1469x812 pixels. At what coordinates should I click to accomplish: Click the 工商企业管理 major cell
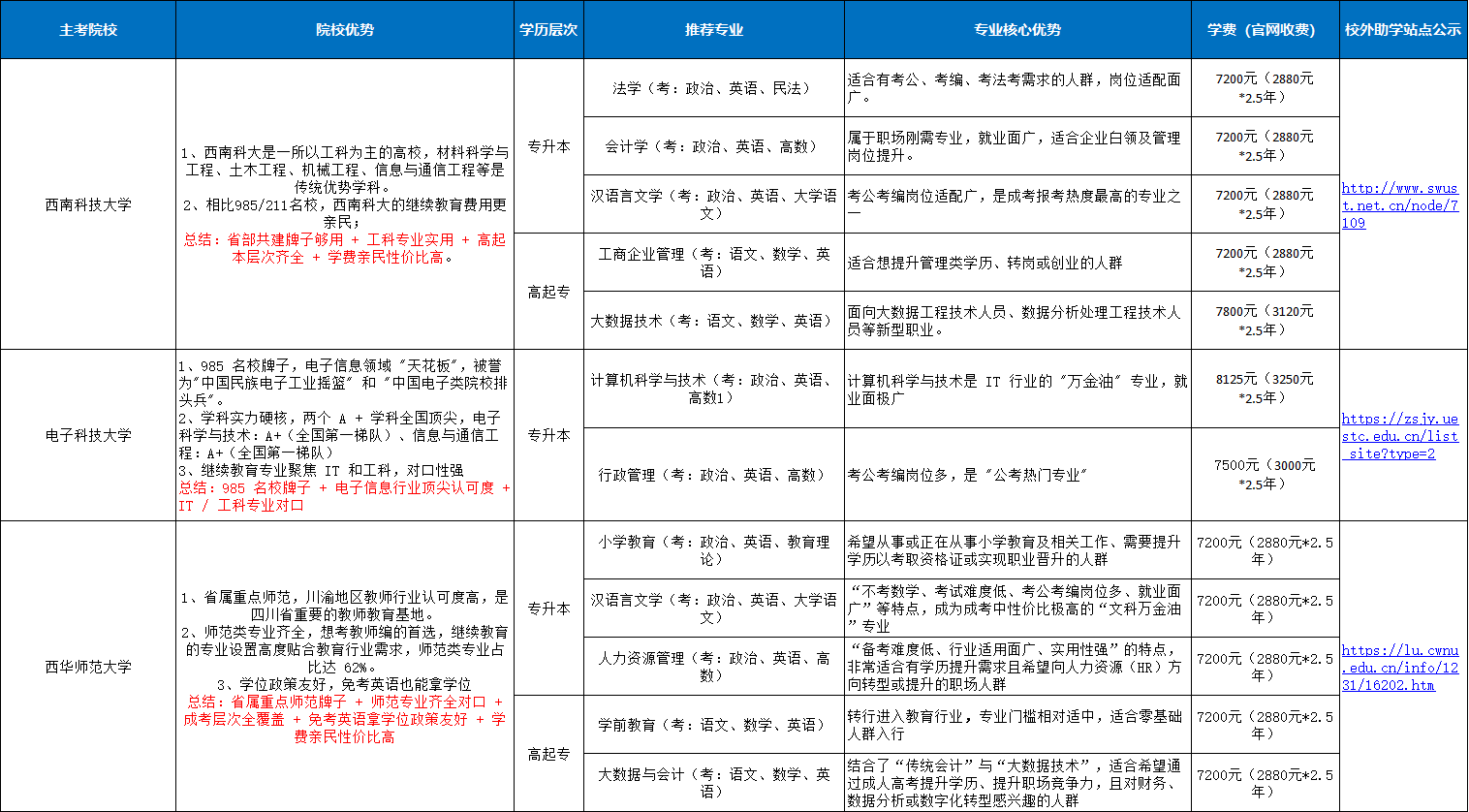[x=714, y=263]
